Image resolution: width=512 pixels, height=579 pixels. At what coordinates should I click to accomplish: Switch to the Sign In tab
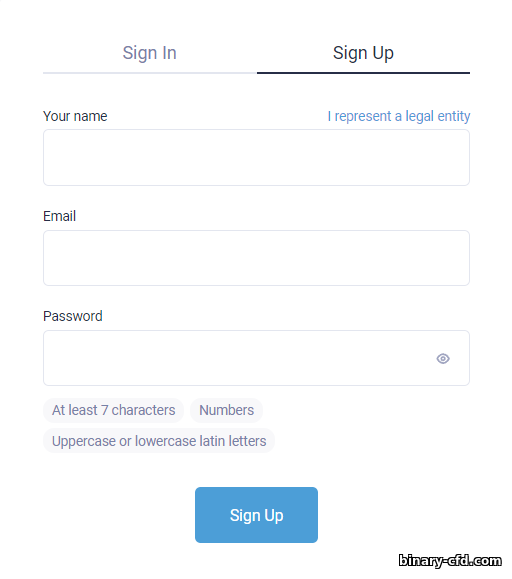pyautogui.click(x=150, y=53)
